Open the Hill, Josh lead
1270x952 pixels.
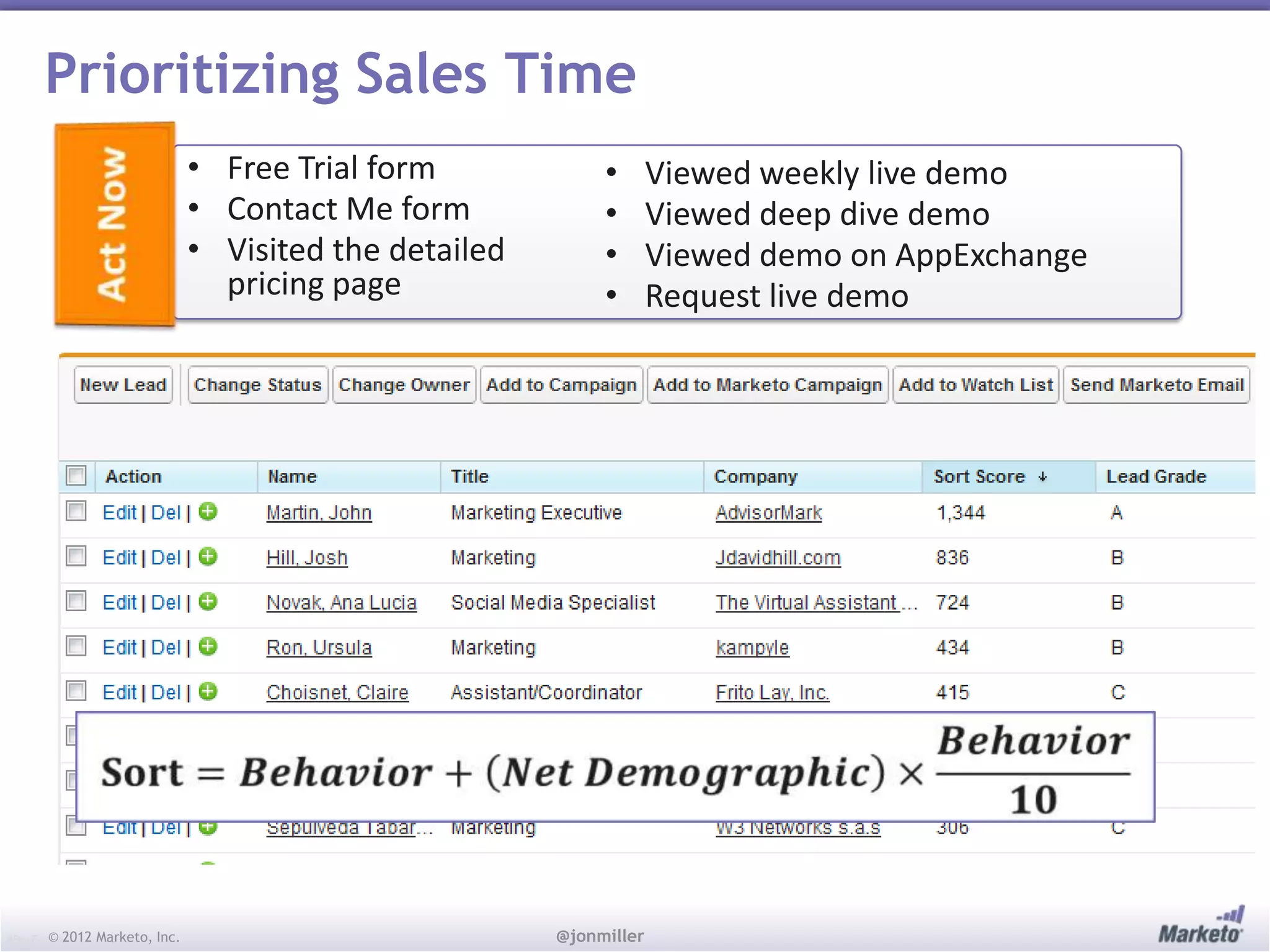307,558
